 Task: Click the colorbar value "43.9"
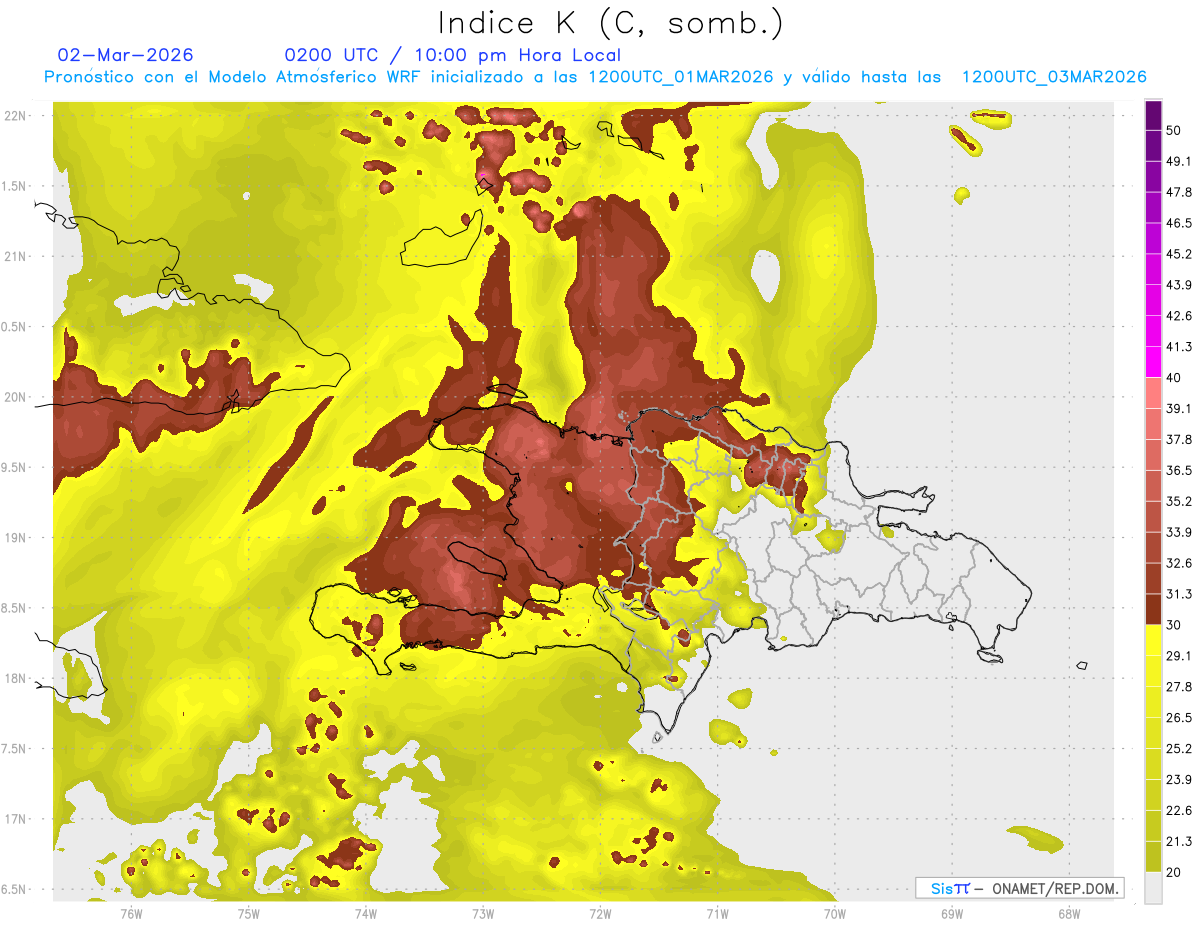pos(1180,285)
